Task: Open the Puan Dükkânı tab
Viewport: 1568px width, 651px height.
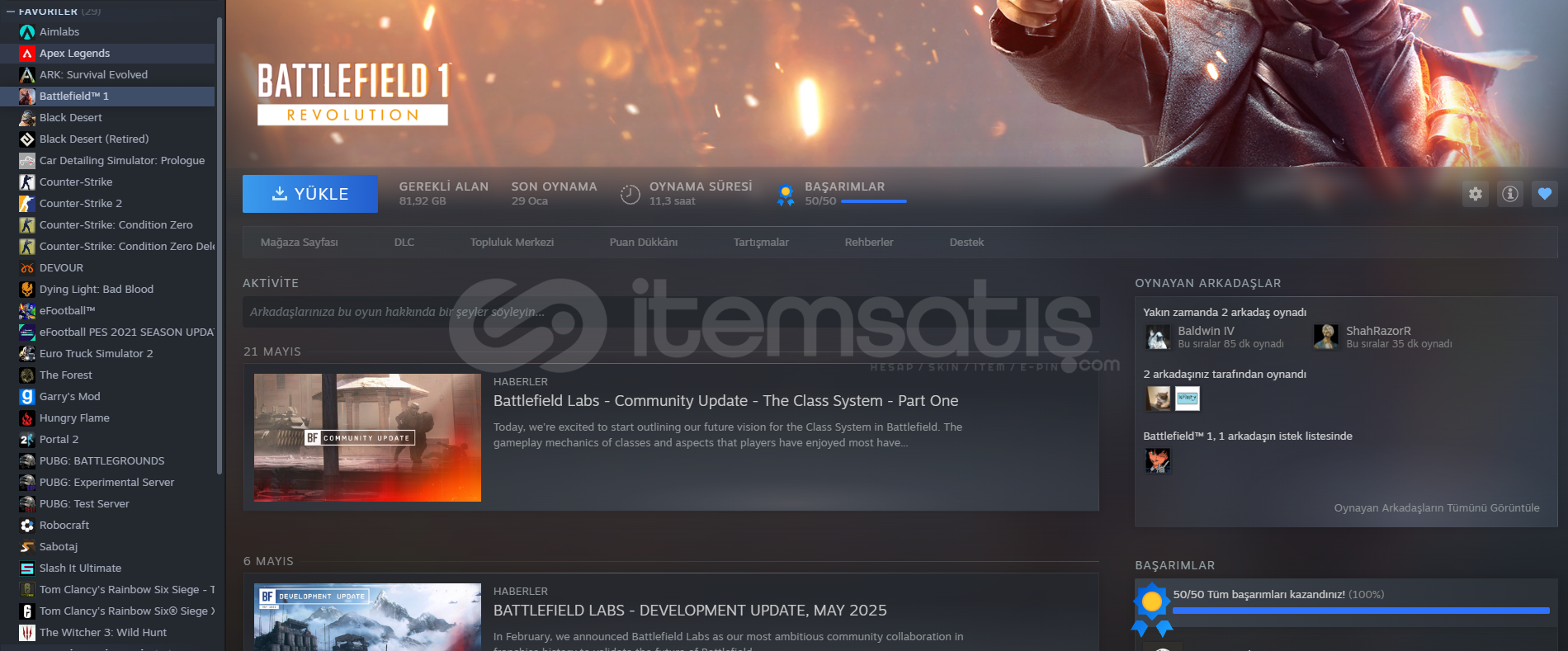Action: (644, 242)
